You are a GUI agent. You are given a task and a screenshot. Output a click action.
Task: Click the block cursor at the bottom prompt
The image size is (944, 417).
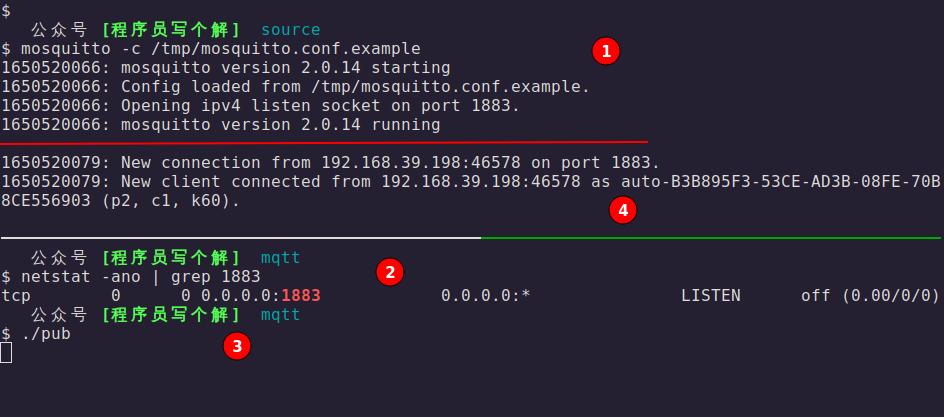click(6, 352)
